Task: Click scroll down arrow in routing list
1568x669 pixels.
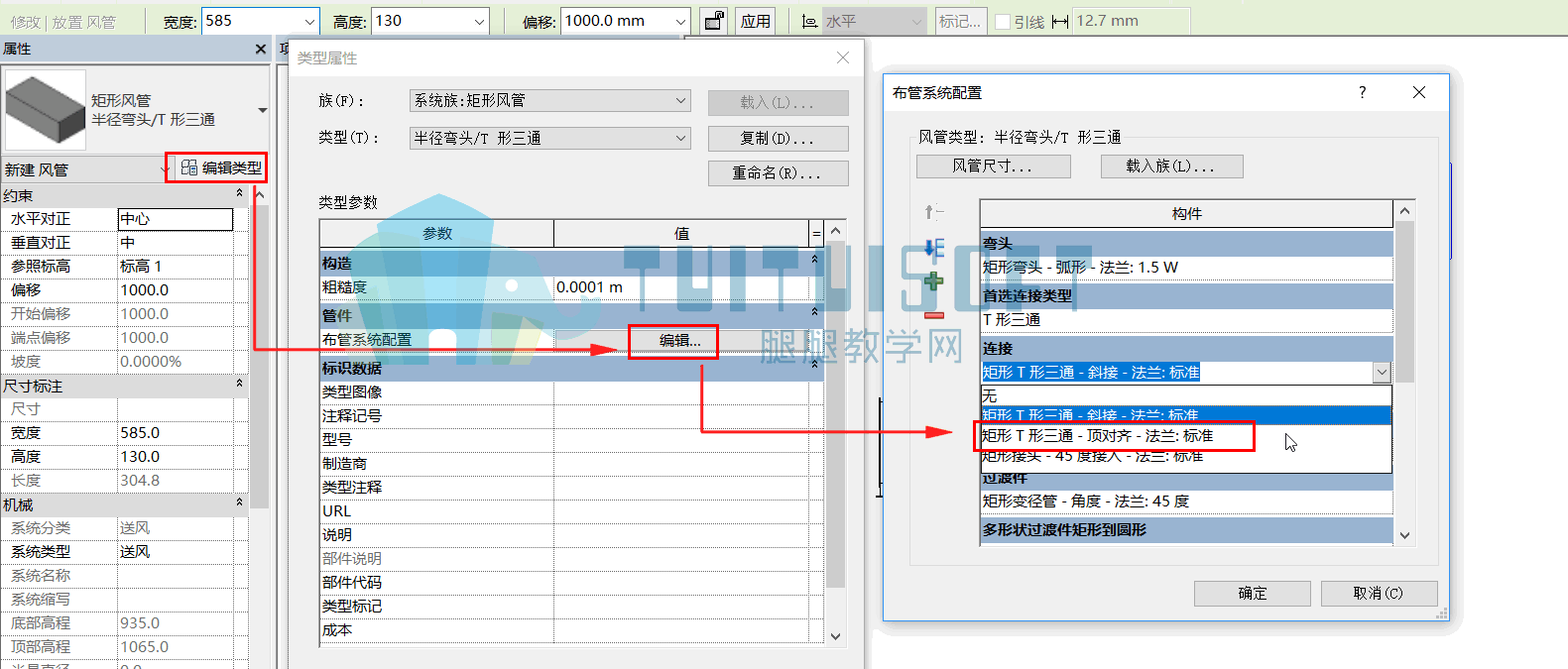Action: (1404, 535)
